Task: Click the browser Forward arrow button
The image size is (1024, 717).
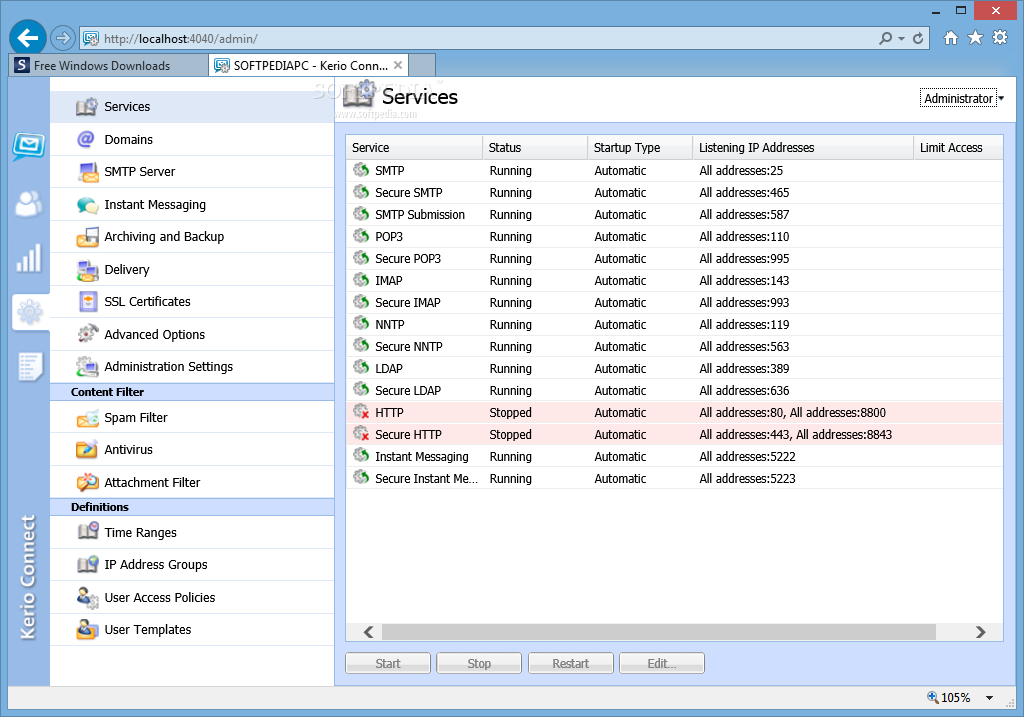Action: 62,38
